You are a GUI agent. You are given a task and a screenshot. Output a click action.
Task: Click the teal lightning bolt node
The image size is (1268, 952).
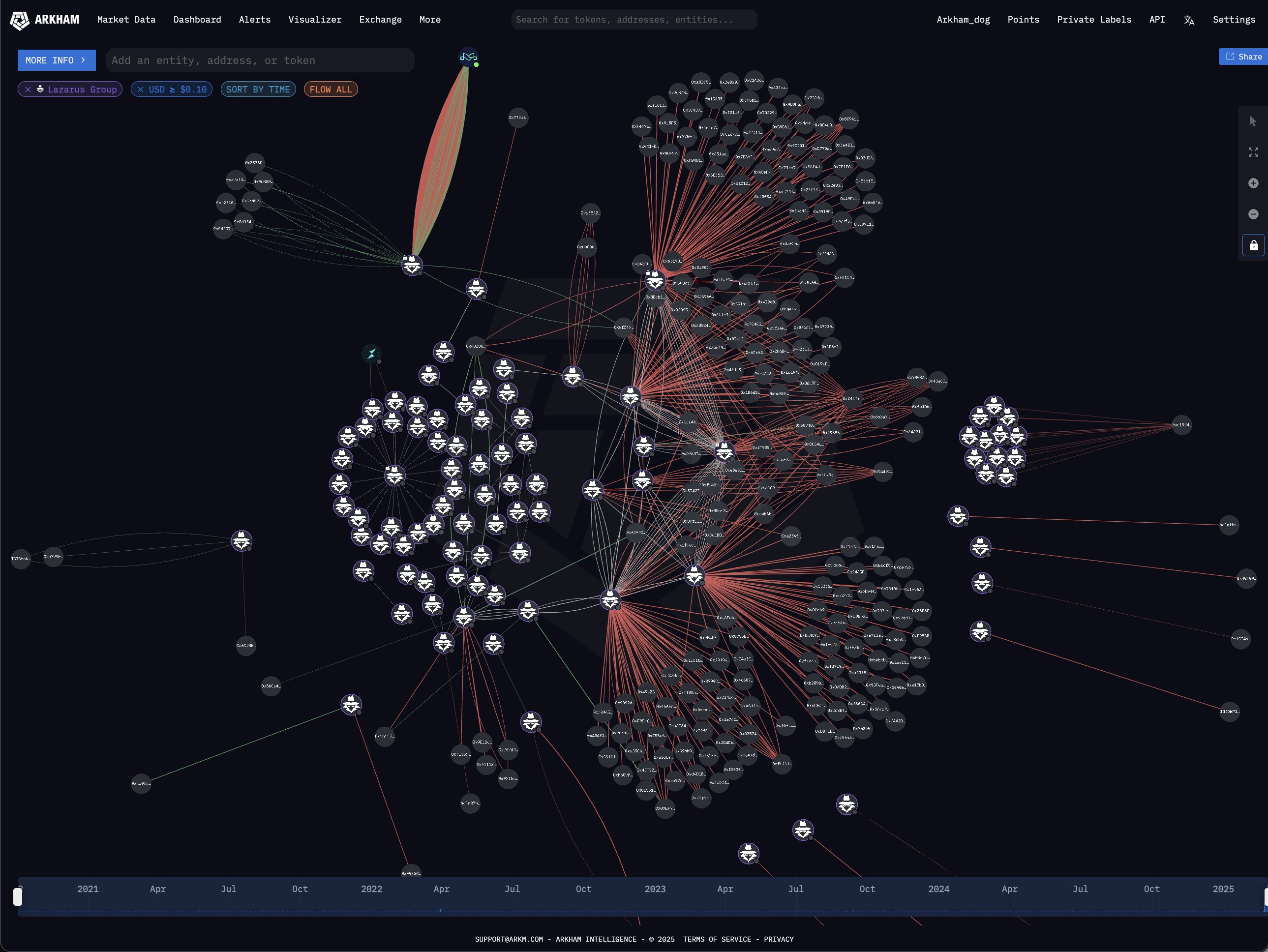pyautogui.click(x=371, y=354)
